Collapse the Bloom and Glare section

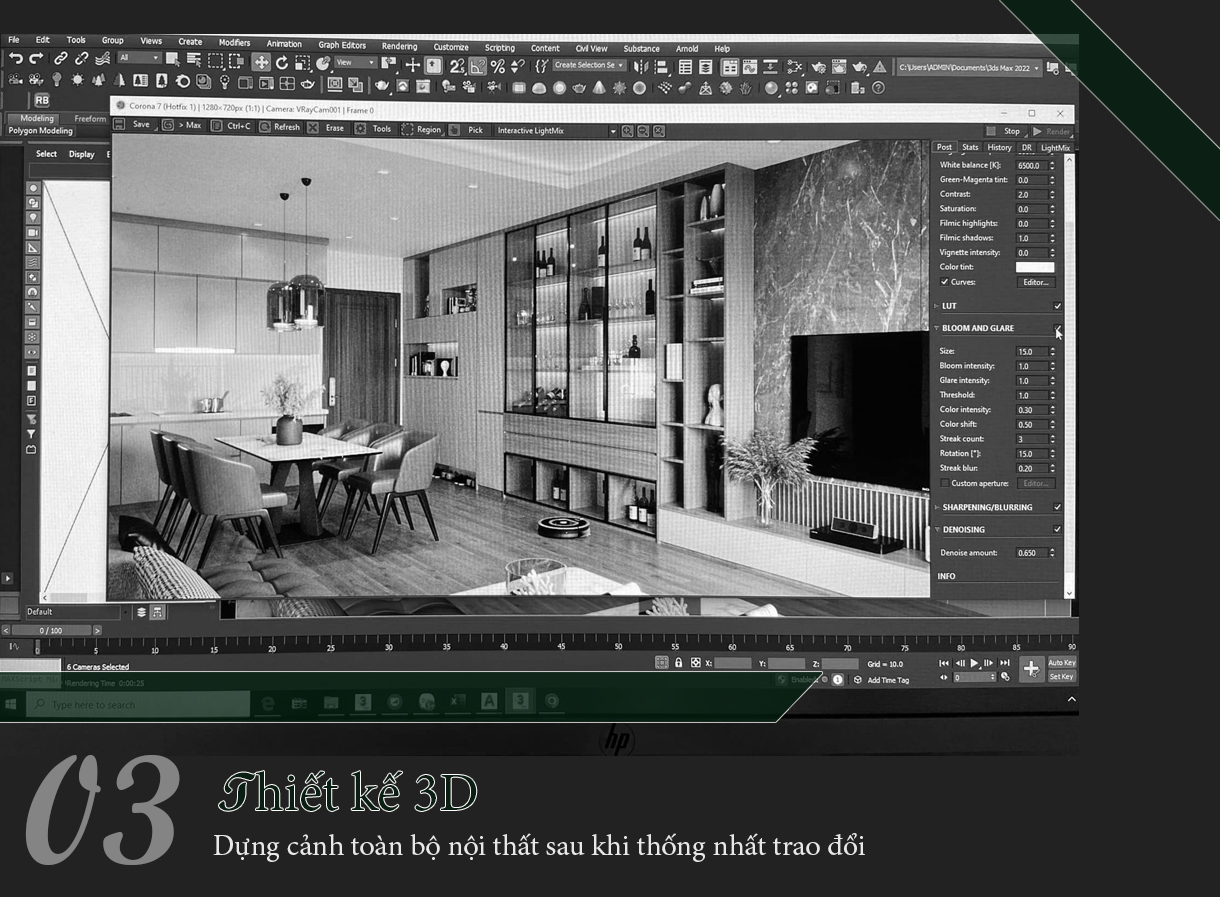937,328
